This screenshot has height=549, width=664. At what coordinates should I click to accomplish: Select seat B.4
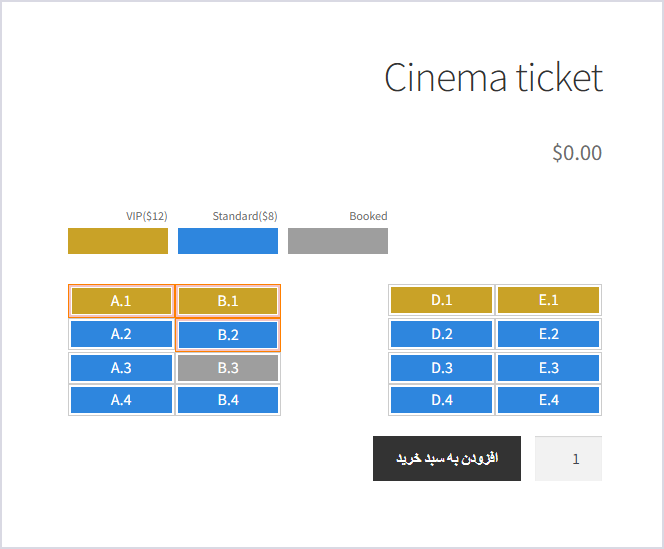(x=228, y=400)
